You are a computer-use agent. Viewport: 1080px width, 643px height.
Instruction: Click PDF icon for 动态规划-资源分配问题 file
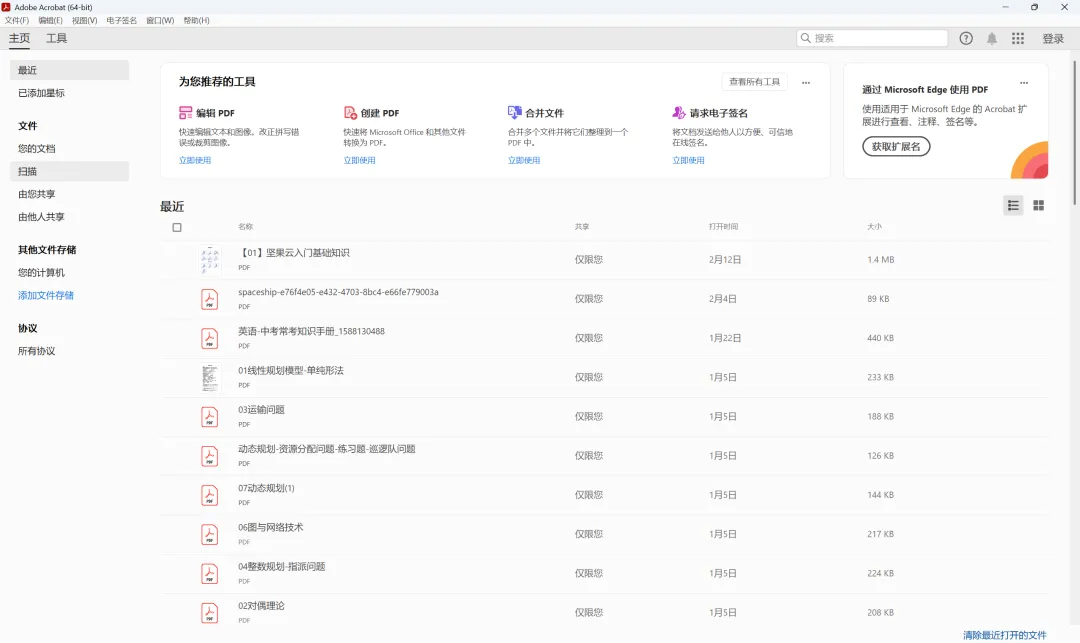pyautogui.click(x=209, y=456)
